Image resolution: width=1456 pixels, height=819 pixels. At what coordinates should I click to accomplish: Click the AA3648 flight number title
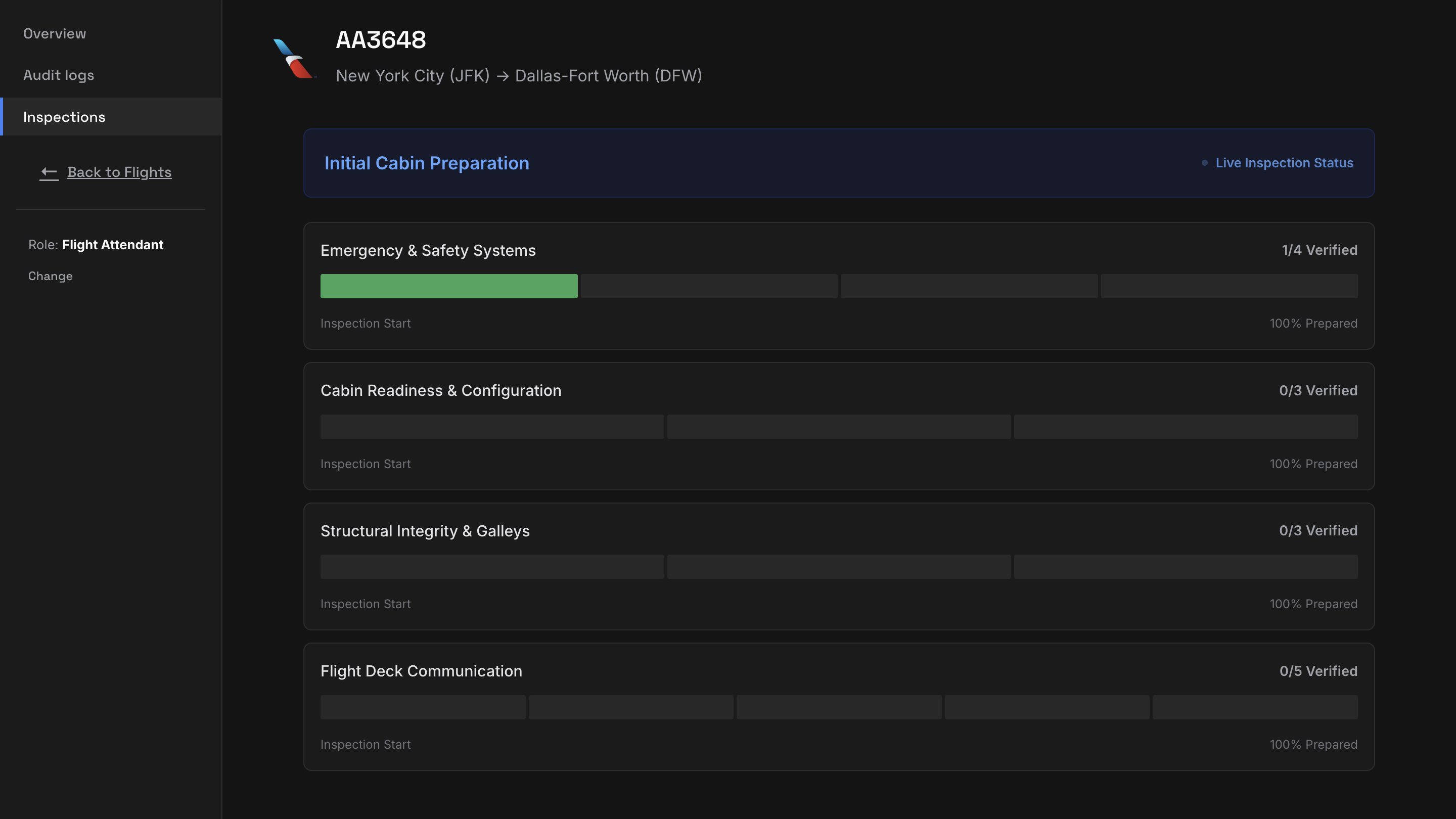381,40
